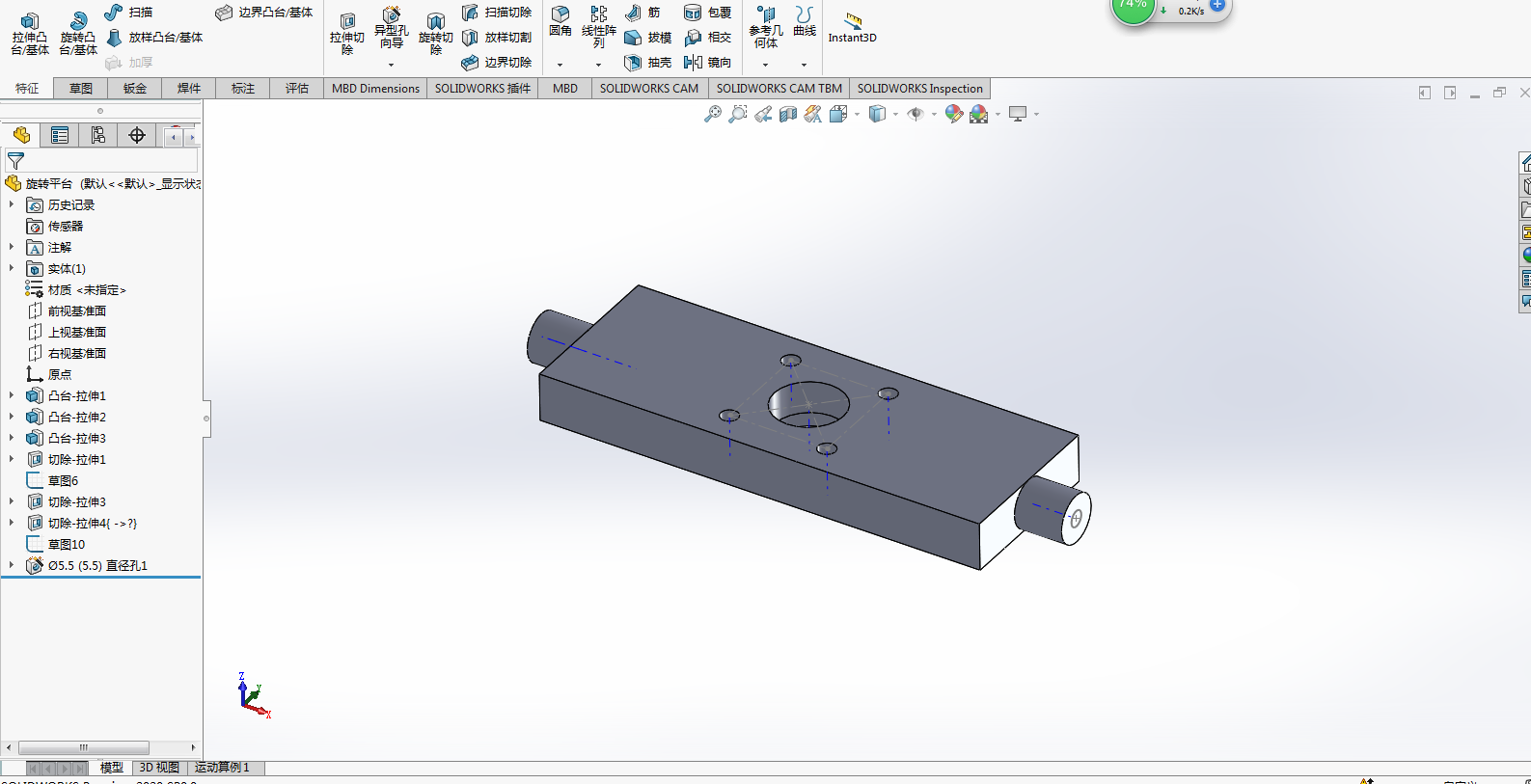Select 材质 <未指定> in the tree
Screen dimensions: 1531x784
coord(87,289)
